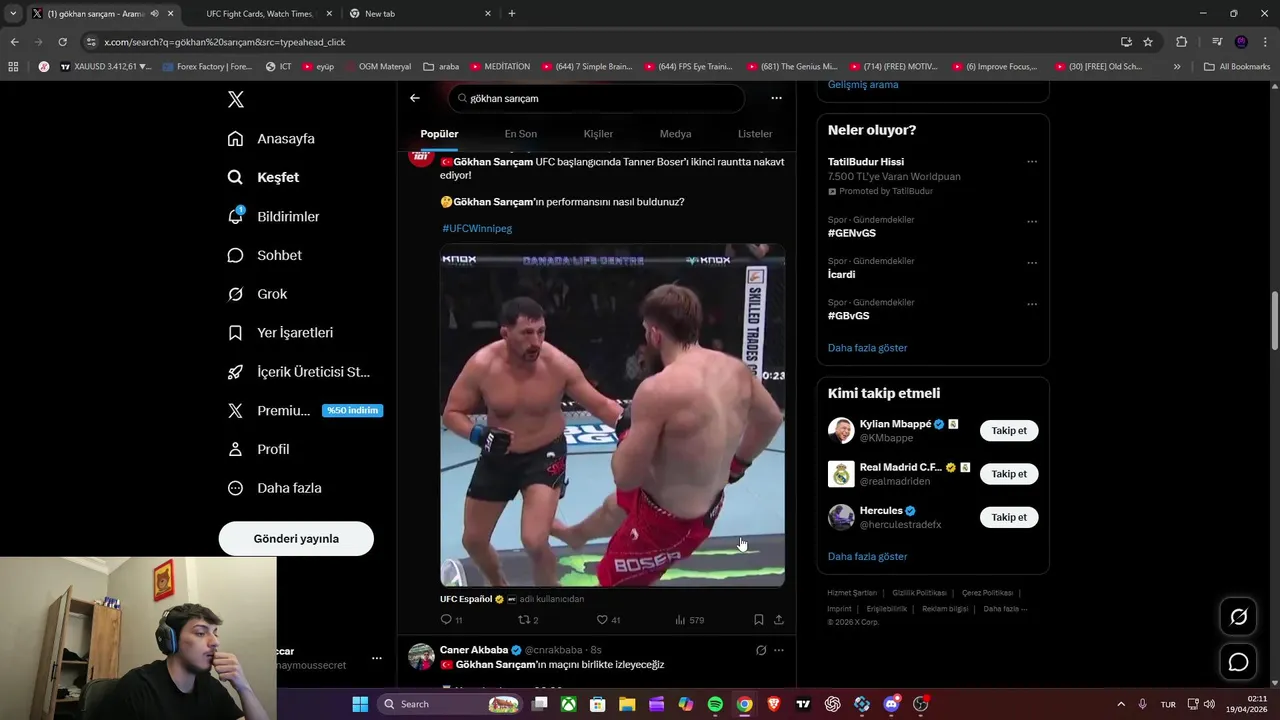Open Discord from taskbar
This screenshot has height=720, width=1280.
(x=891, y=704)
